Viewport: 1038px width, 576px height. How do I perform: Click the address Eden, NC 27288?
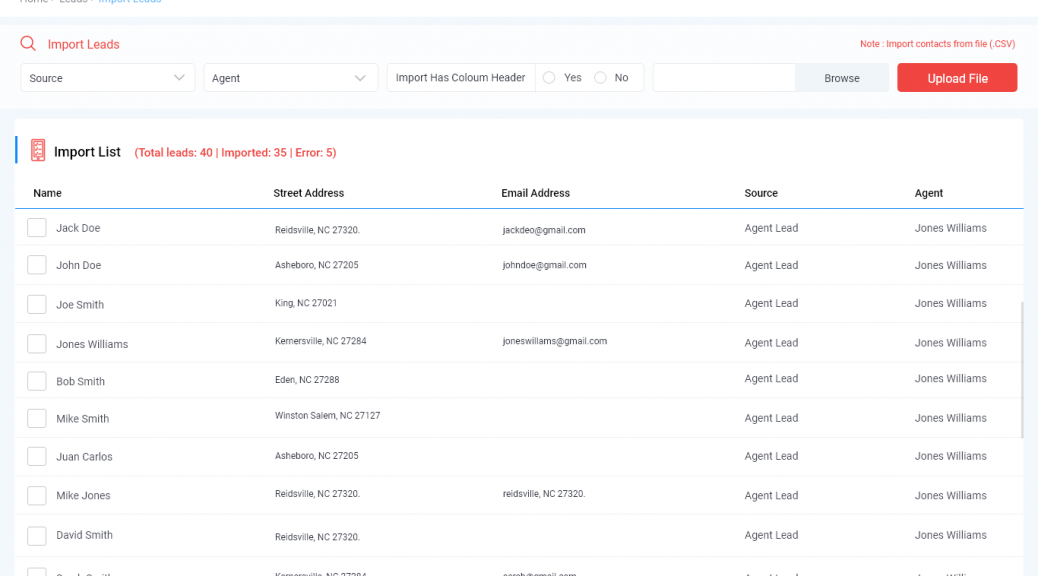[307, 380]
